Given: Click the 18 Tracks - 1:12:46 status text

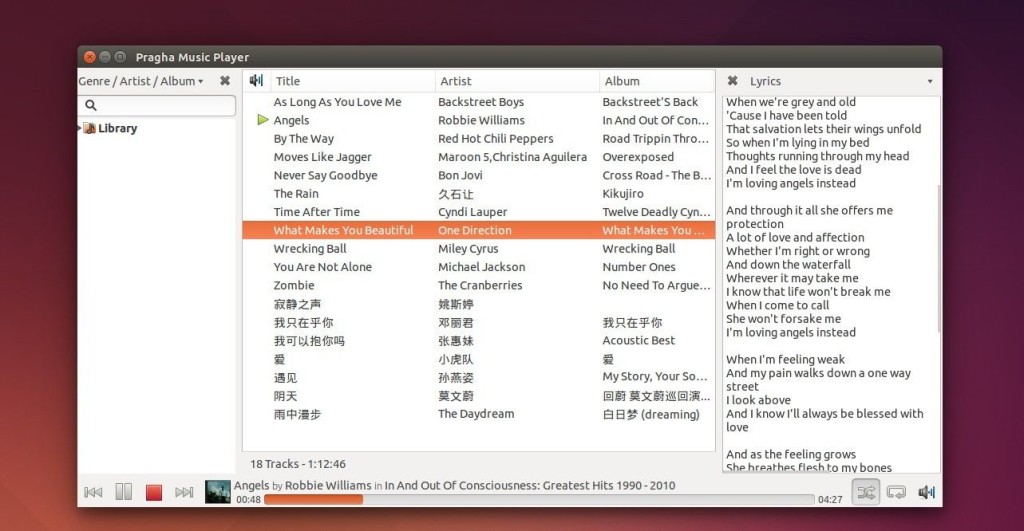Looking at the screenshot, I should click(x=298, y=464).
